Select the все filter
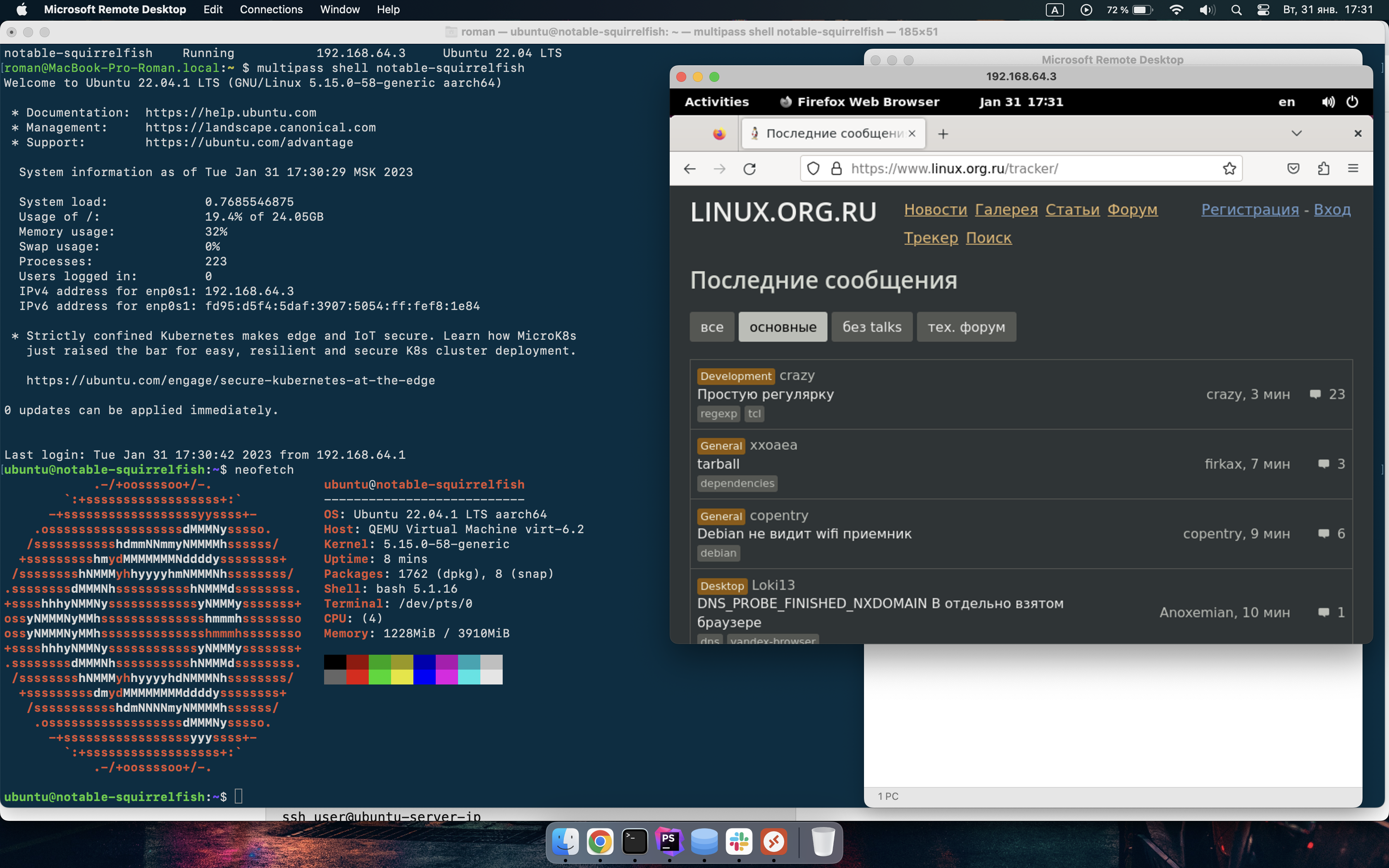Image resolution: width=1389 pixels, height=868 pixels. (x=712, y=327)
